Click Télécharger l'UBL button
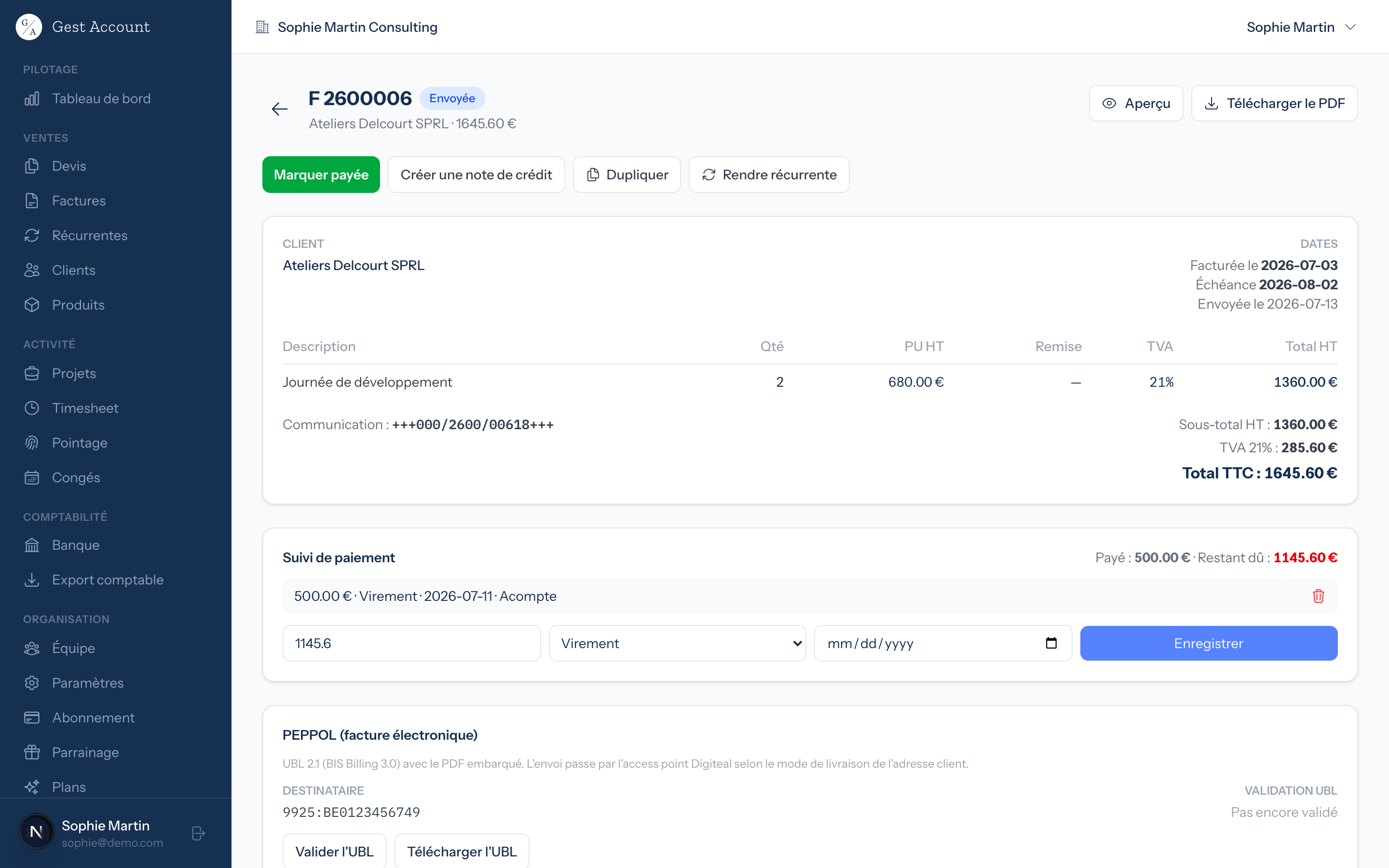1389x868 pixels. 462,851
